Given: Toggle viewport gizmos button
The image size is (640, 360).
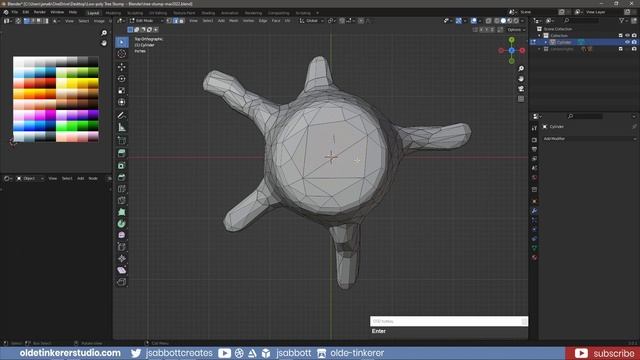Looking at the screenshot, I should point(459,21).
